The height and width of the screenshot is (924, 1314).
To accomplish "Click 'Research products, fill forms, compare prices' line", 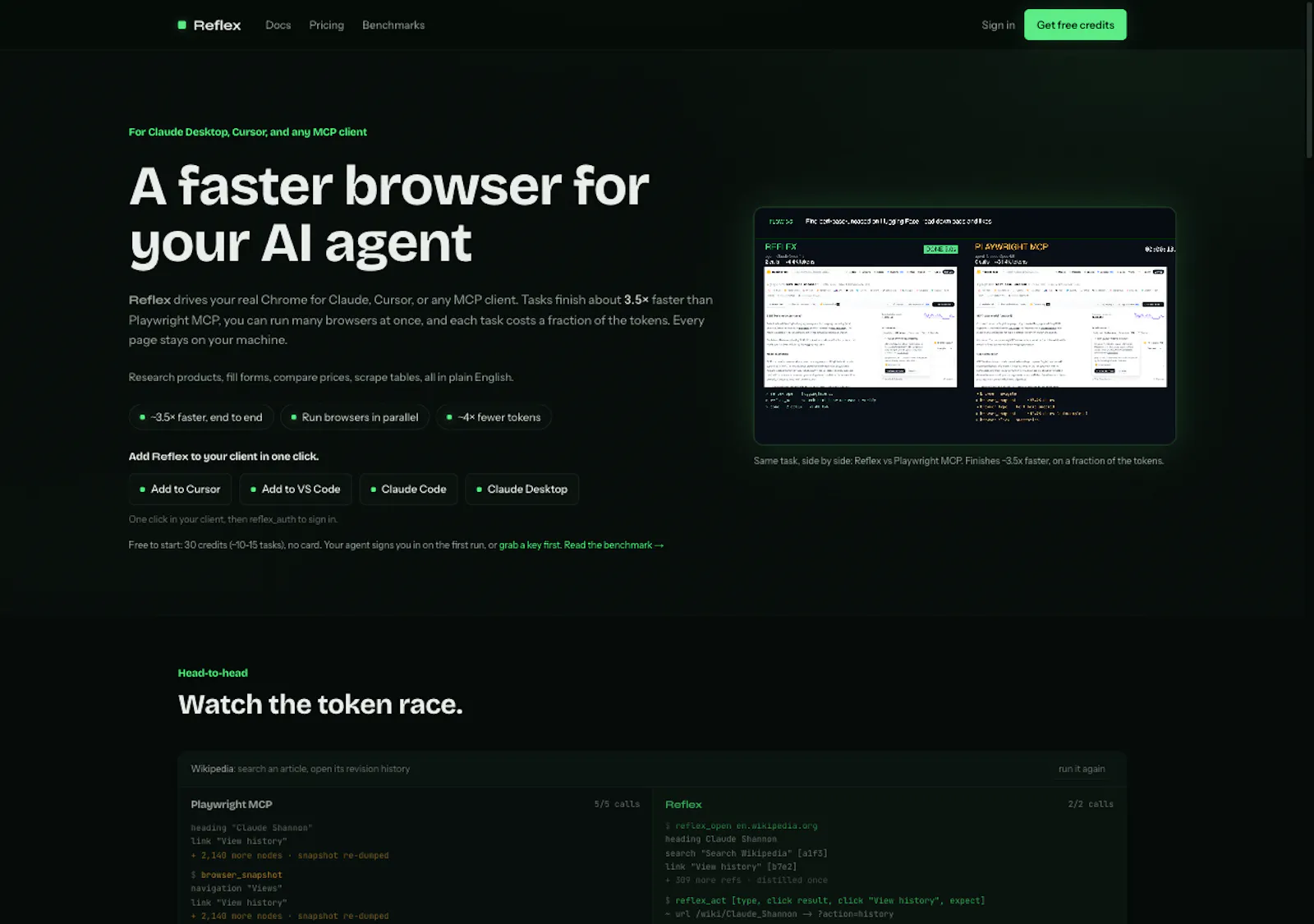I will pos(321,378).
